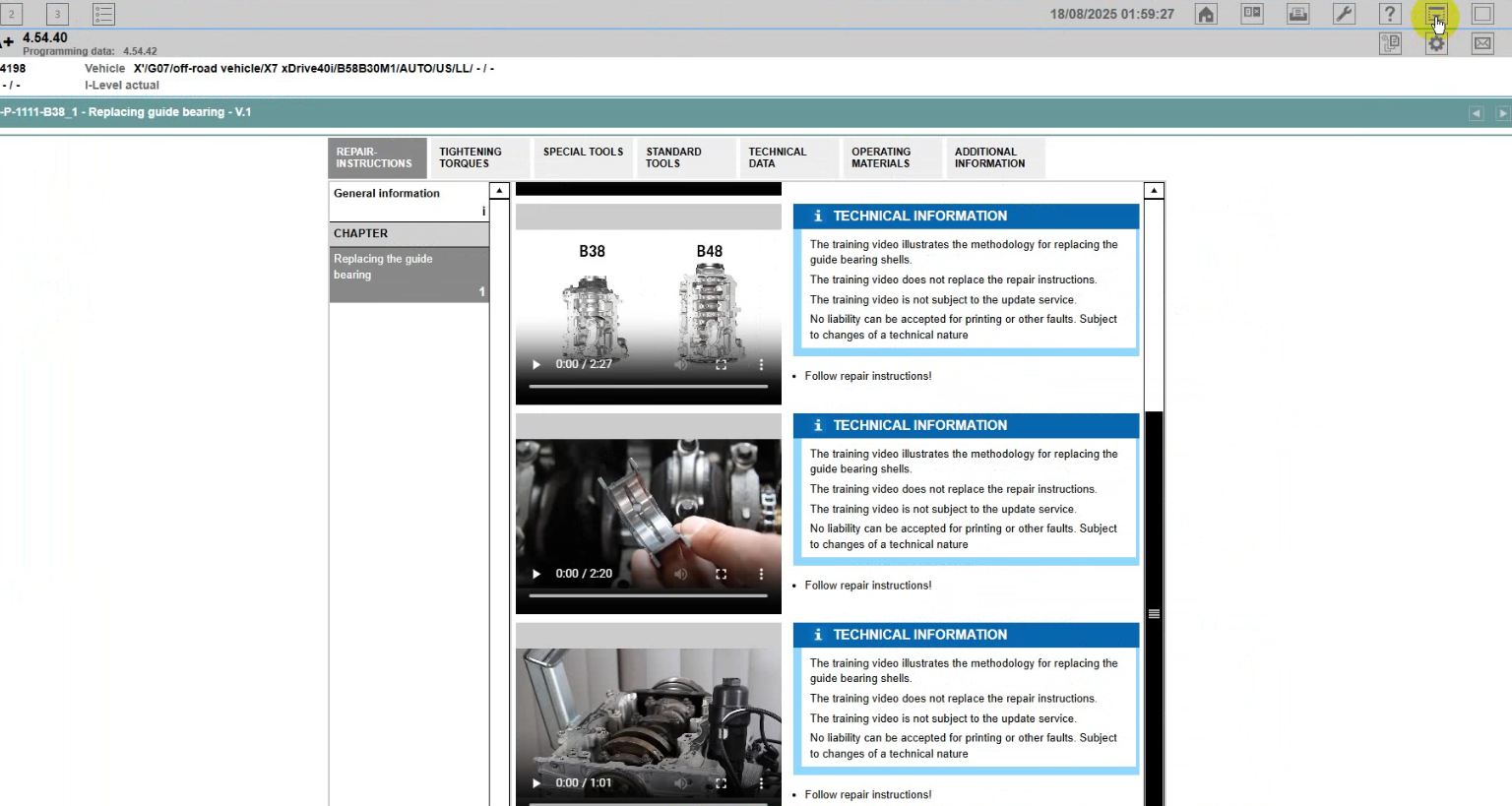Click the numbered box 2 icon
The image size is (1512, 806).
click(12, 14)
